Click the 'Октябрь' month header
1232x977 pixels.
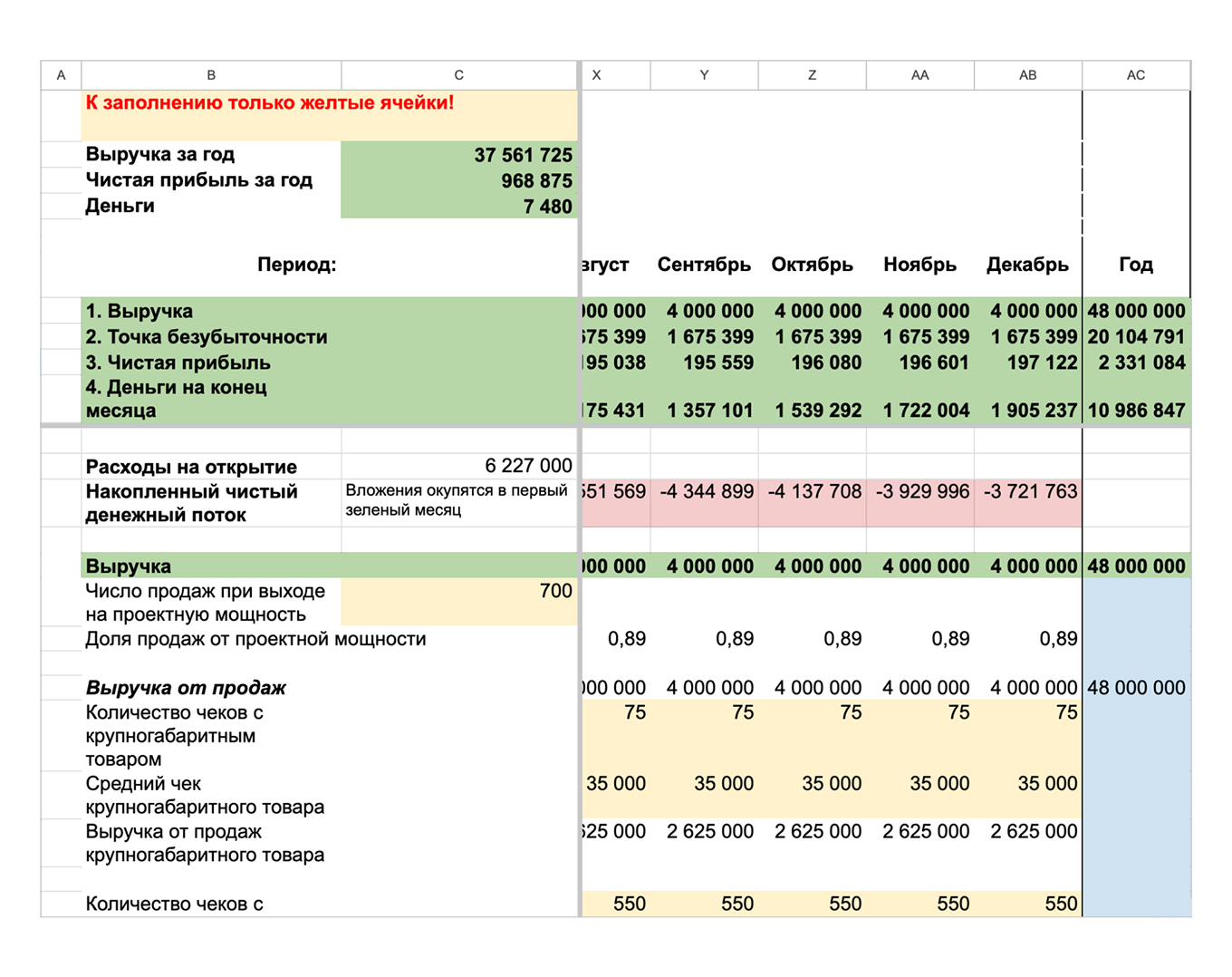point(812,265)
